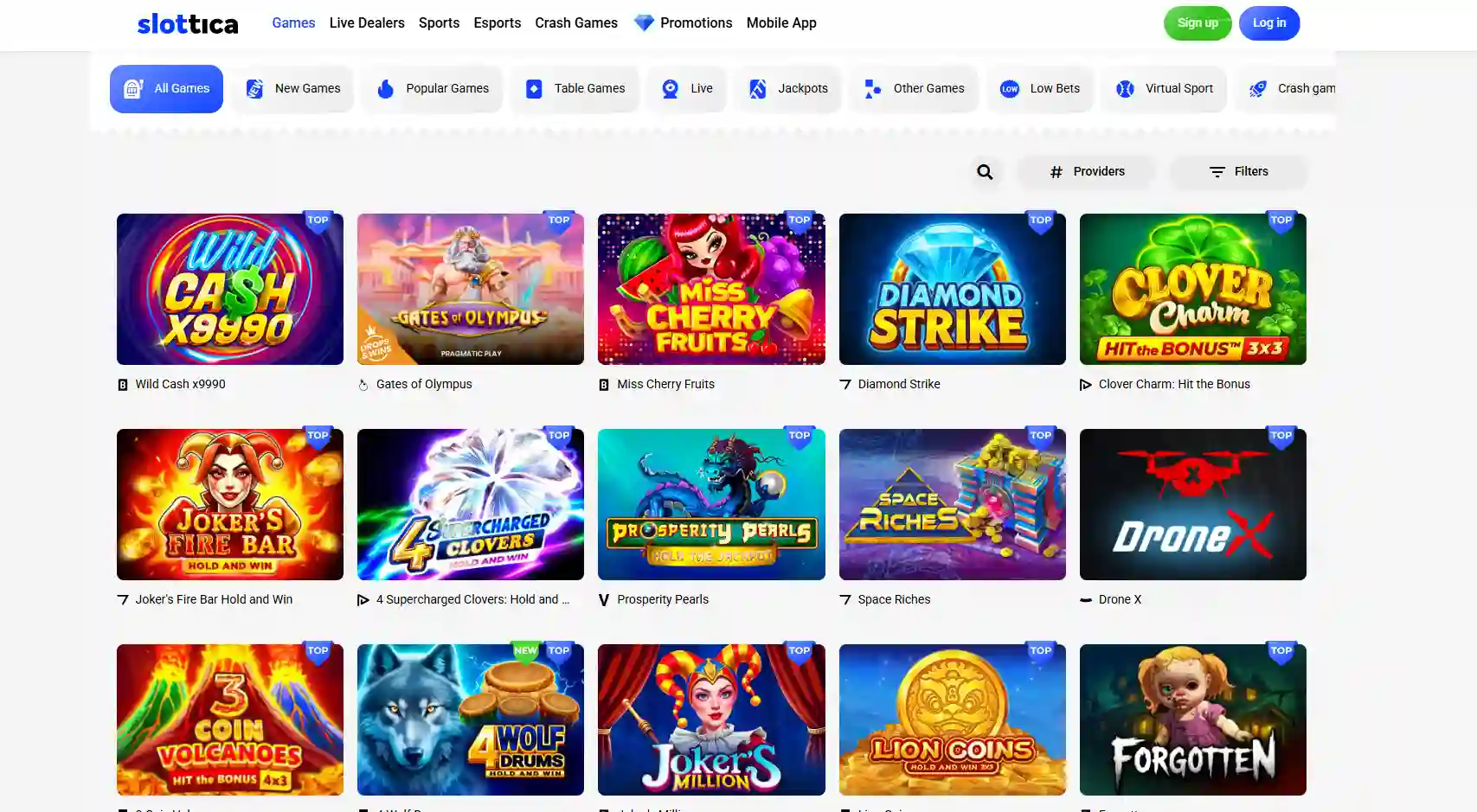Image resolution: width=1477 pixels, height=812 pixels.
Task: Open the Gates of Olympus thumbnail
Action: coord(471,289)
